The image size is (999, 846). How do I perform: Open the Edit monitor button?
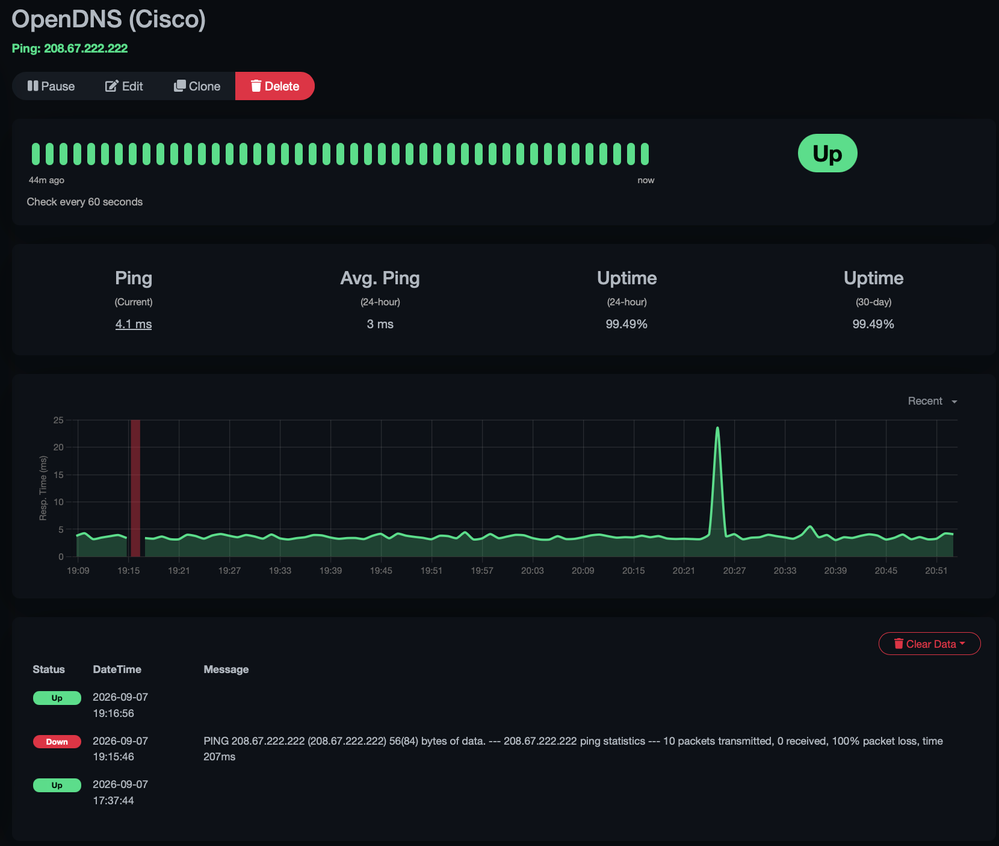pos(124,86)
